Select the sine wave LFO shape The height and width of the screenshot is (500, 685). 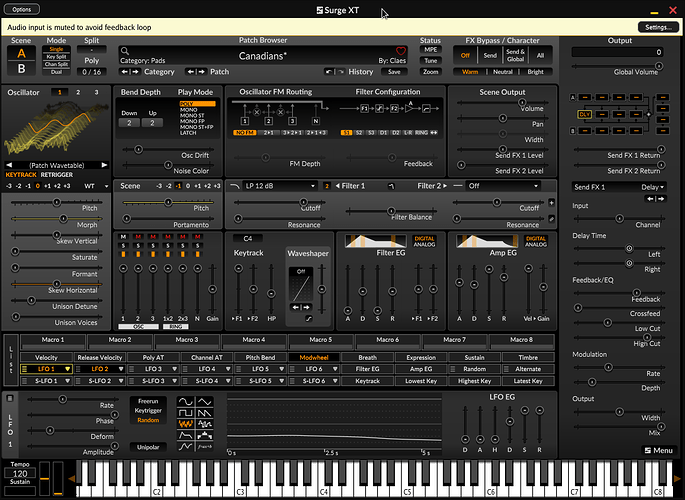coord(186,401)
